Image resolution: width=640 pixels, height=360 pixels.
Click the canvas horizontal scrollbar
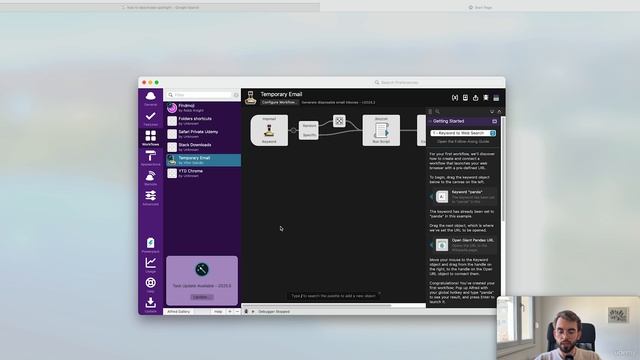click(317, 305)
